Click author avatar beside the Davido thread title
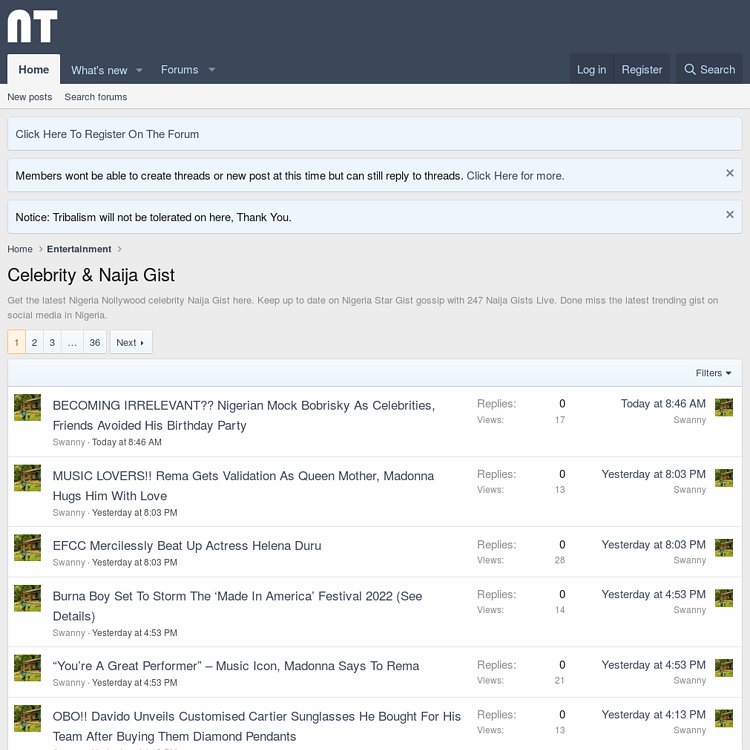 (x=27, y=718)
